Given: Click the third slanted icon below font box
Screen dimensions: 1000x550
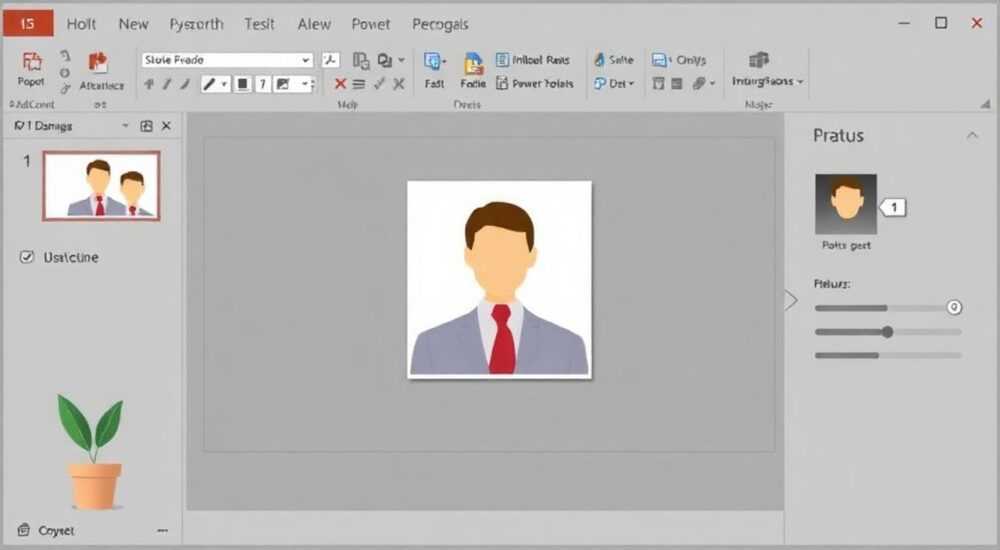Looking at the screenshot, I should [x=186, y=84].
